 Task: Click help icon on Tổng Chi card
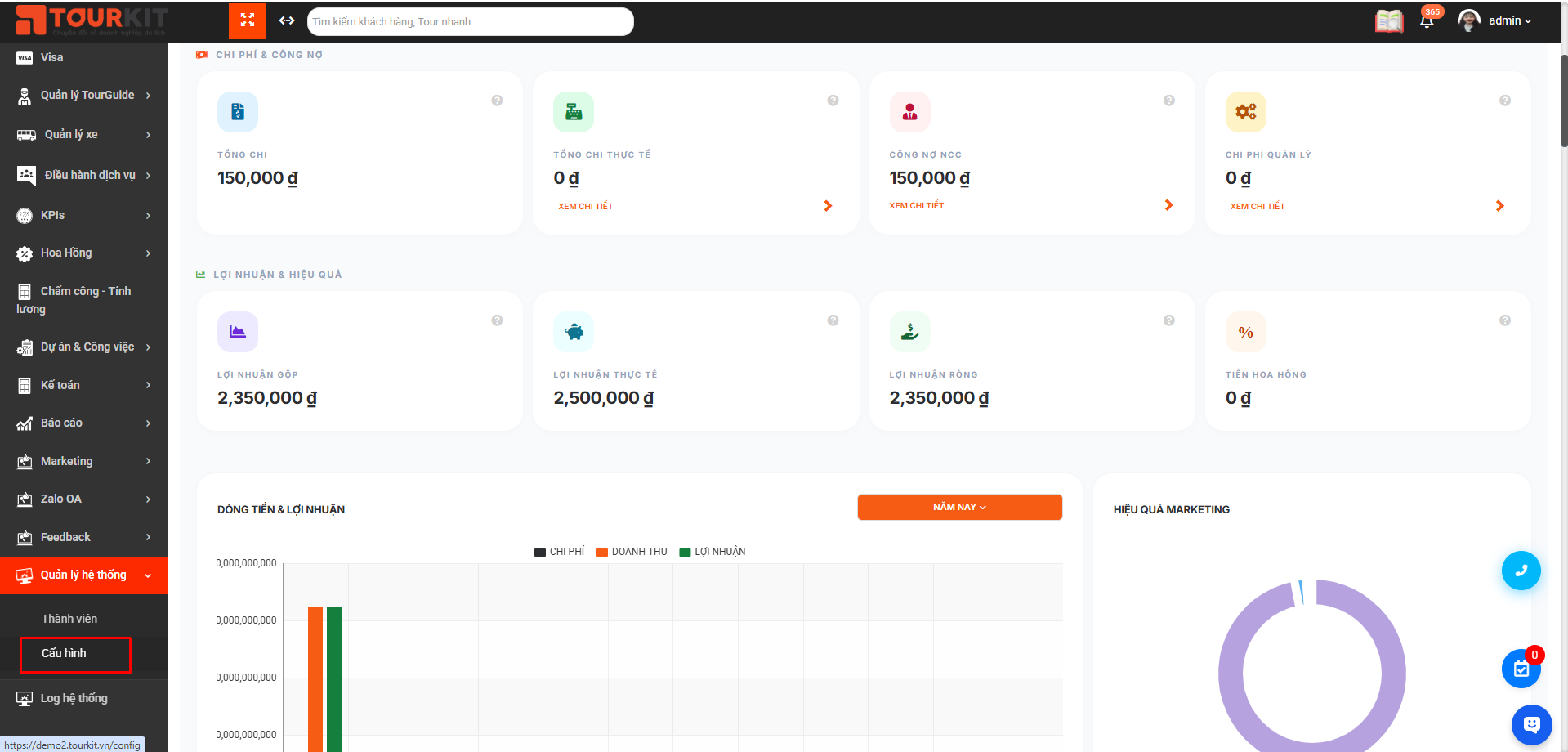coord(497,101)
